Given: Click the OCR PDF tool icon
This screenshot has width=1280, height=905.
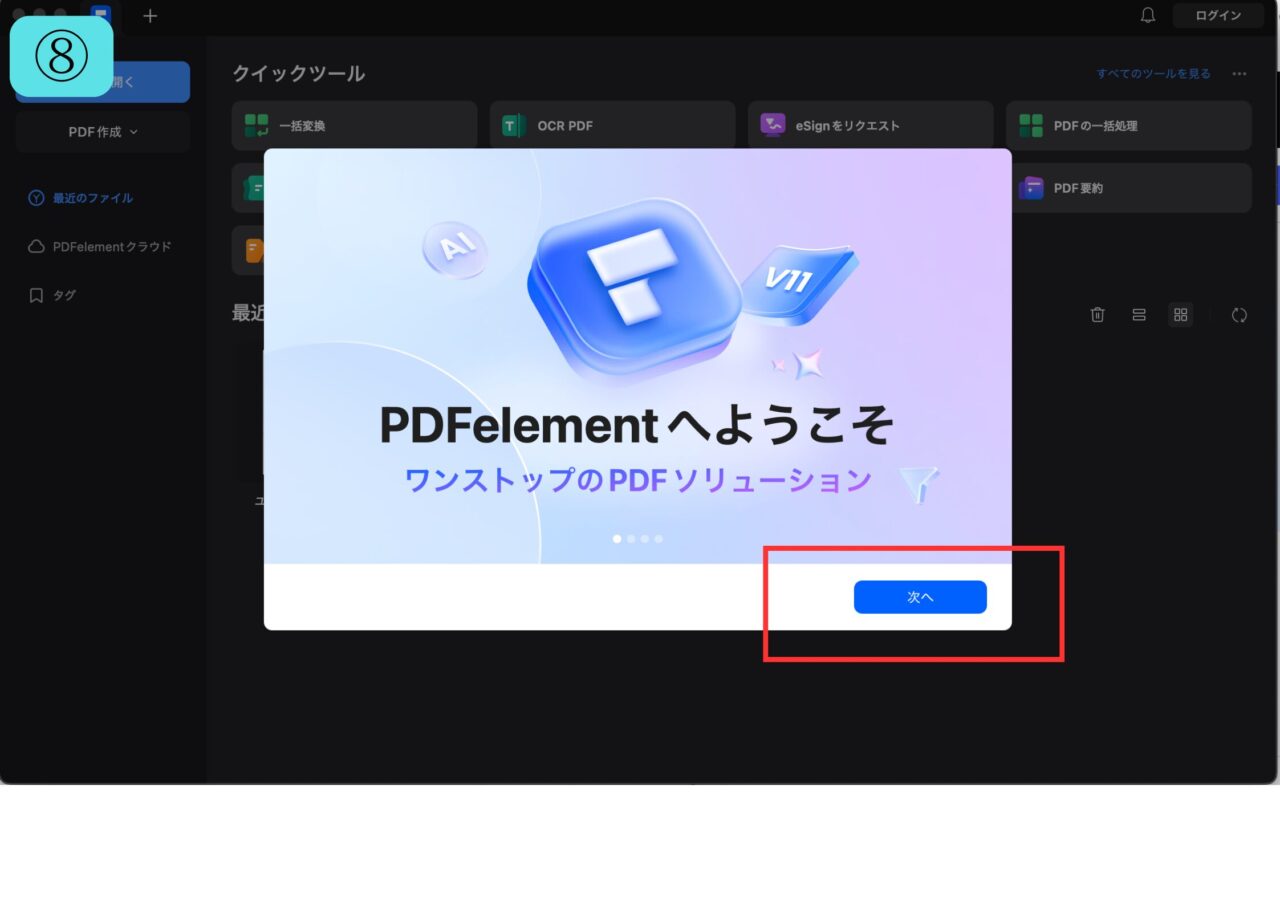Looking at the screenshot, I should (514, 126).
